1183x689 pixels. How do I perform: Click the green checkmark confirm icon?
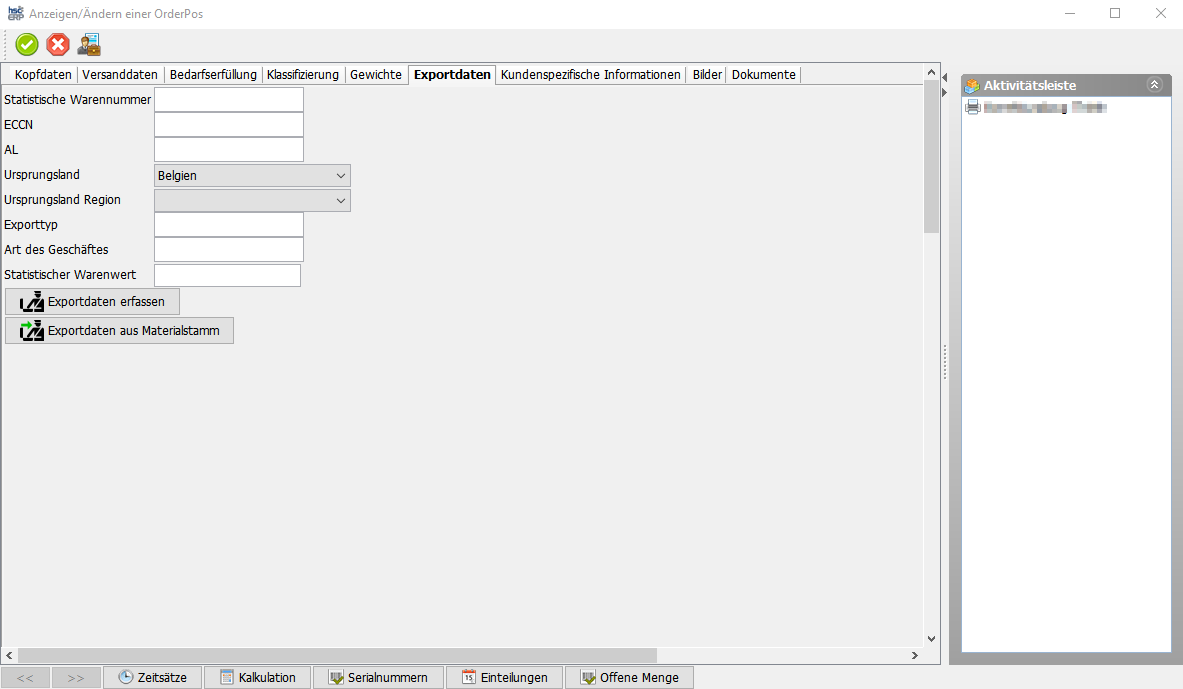[27, 45]
